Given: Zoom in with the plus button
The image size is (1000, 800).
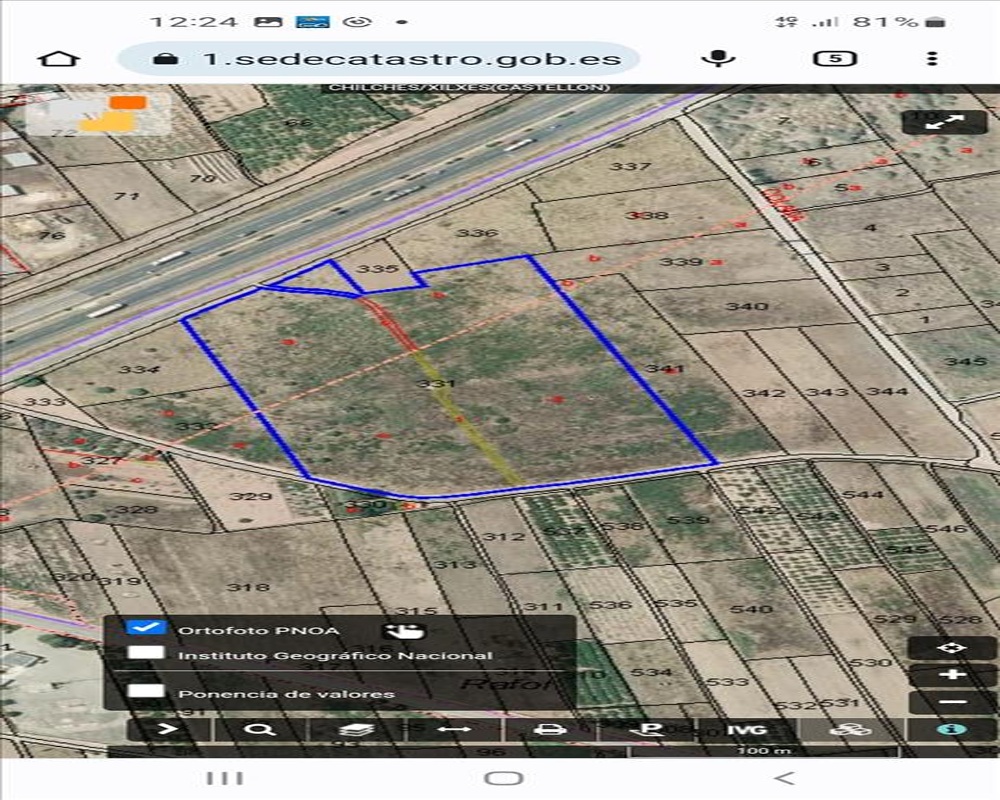Looking at the screenshot, I should [952, 675].
